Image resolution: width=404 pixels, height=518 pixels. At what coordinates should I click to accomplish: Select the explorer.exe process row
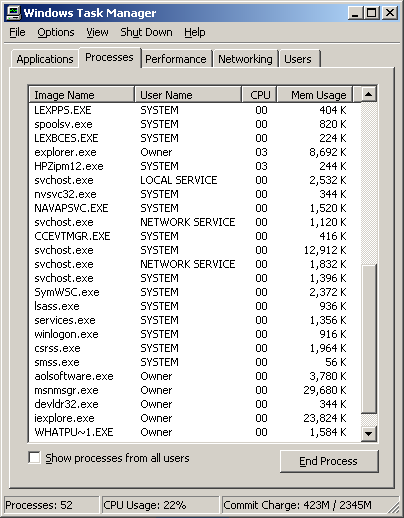195,152
